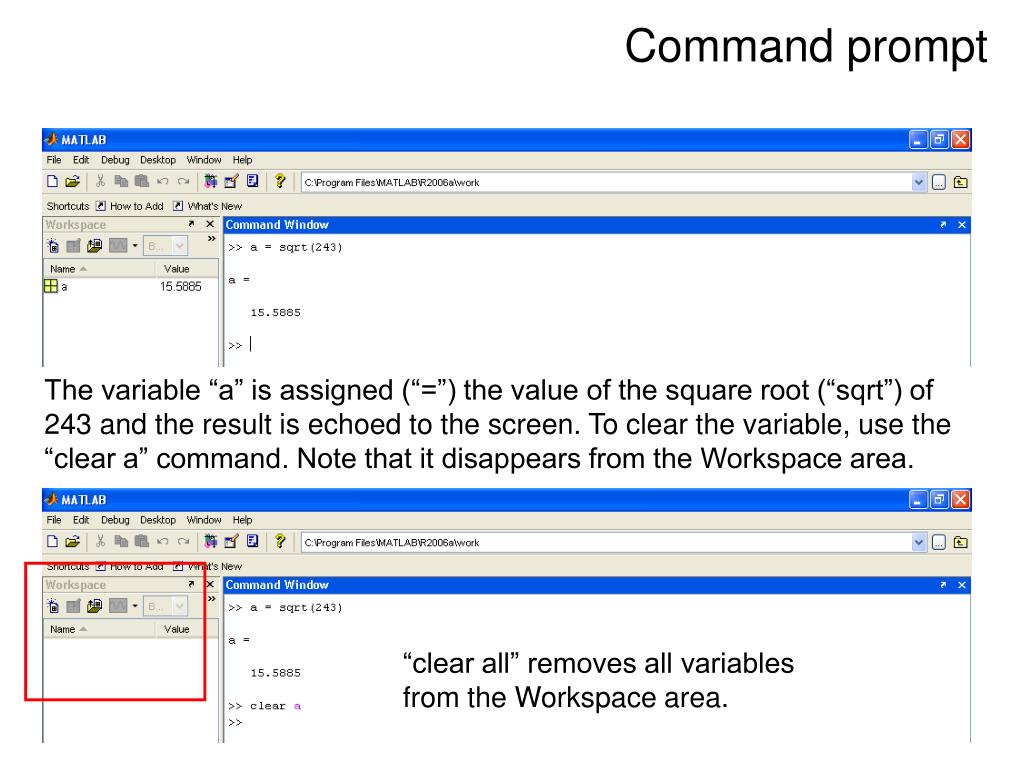Click Open file icon in upper MATLAB window
Image resolution: width=1024 pixels, height=768 pixels.
tap(72, 182)
